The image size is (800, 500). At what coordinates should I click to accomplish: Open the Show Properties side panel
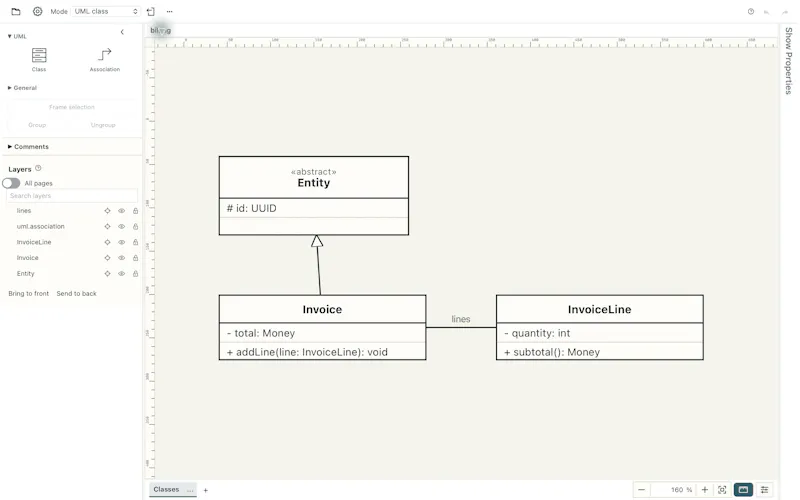pyautogui.click(x=789, y=61)
